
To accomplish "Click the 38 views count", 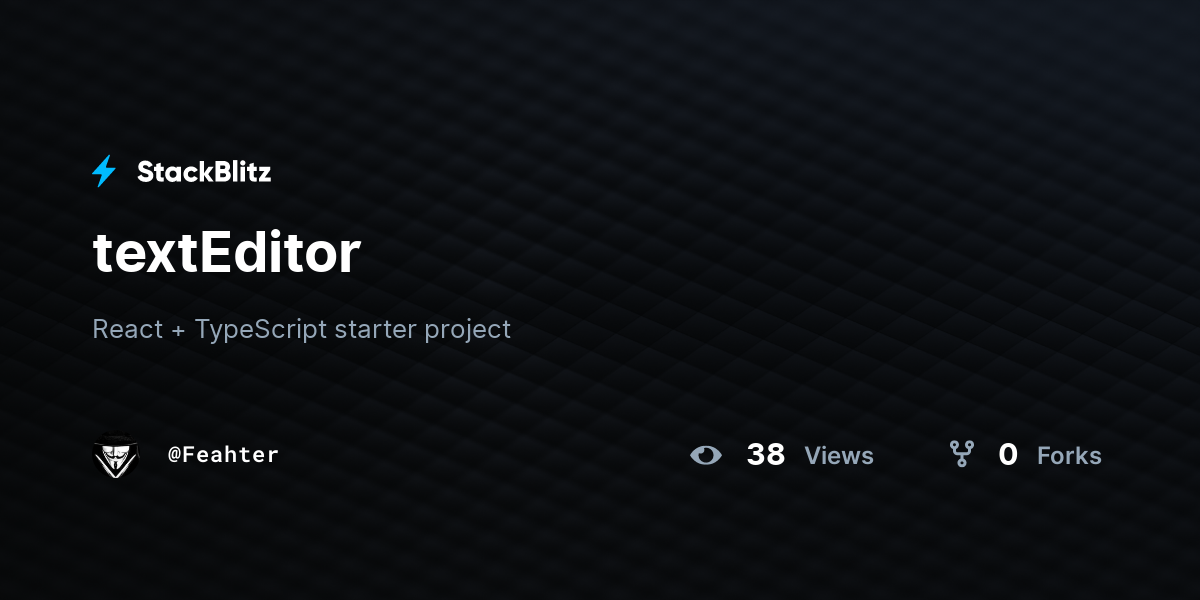I will pos(766,455).
